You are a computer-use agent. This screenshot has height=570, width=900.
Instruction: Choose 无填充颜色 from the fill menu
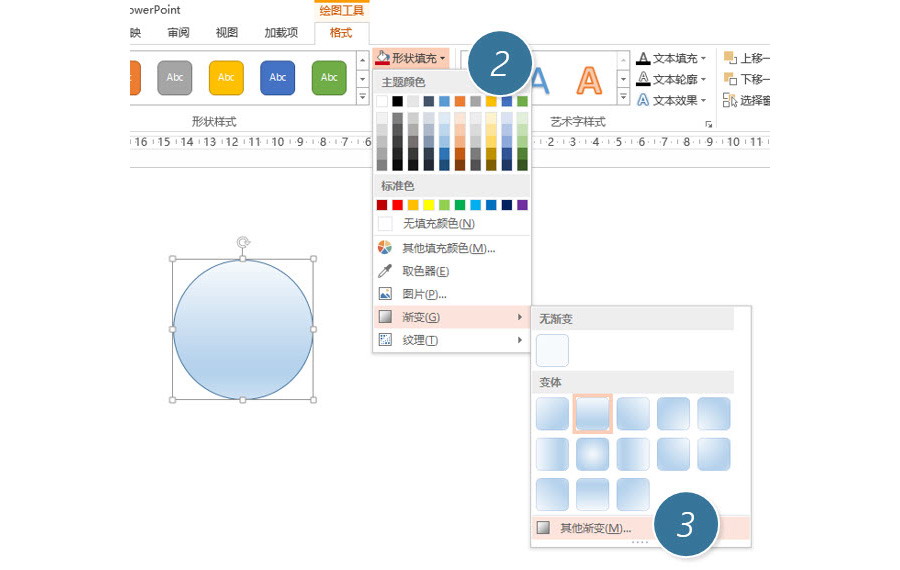[438, 224]
